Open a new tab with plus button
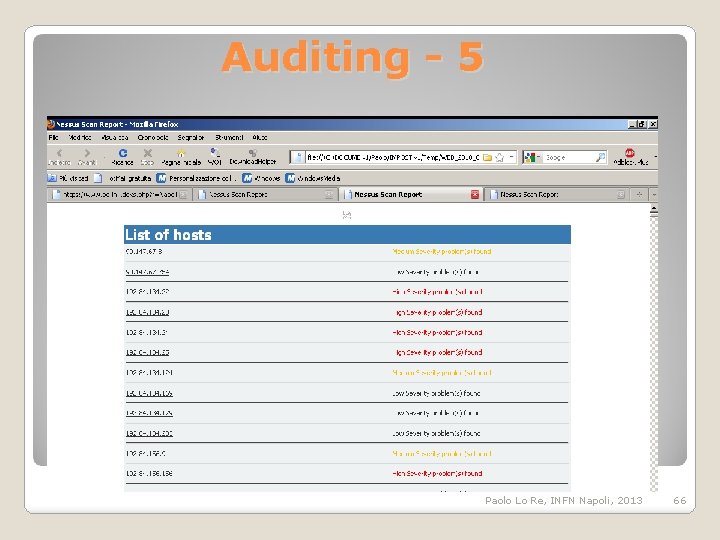Viewport: 720px width, 540px height. 639,195
